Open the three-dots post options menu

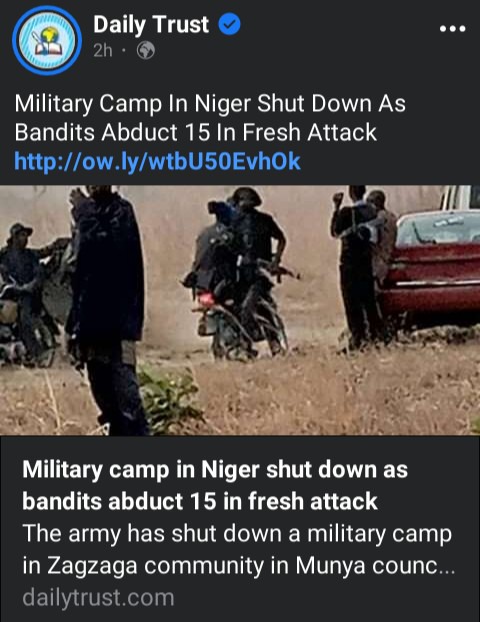[x=453, y=29]
